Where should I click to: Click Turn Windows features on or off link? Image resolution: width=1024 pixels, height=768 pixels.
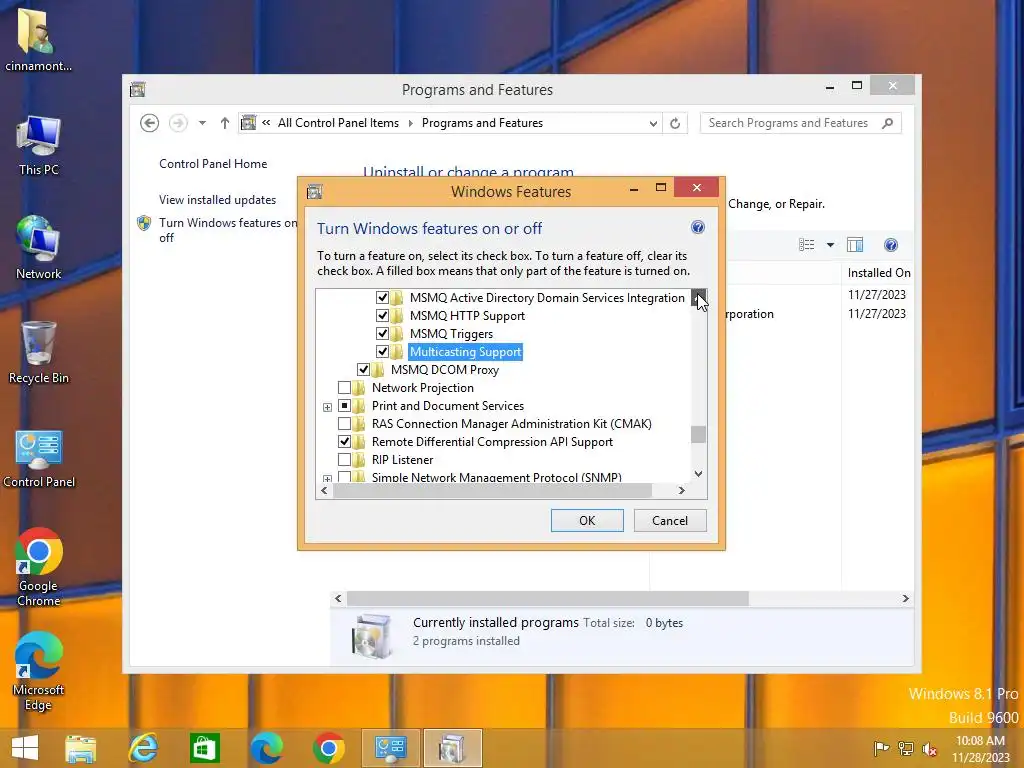228,230
